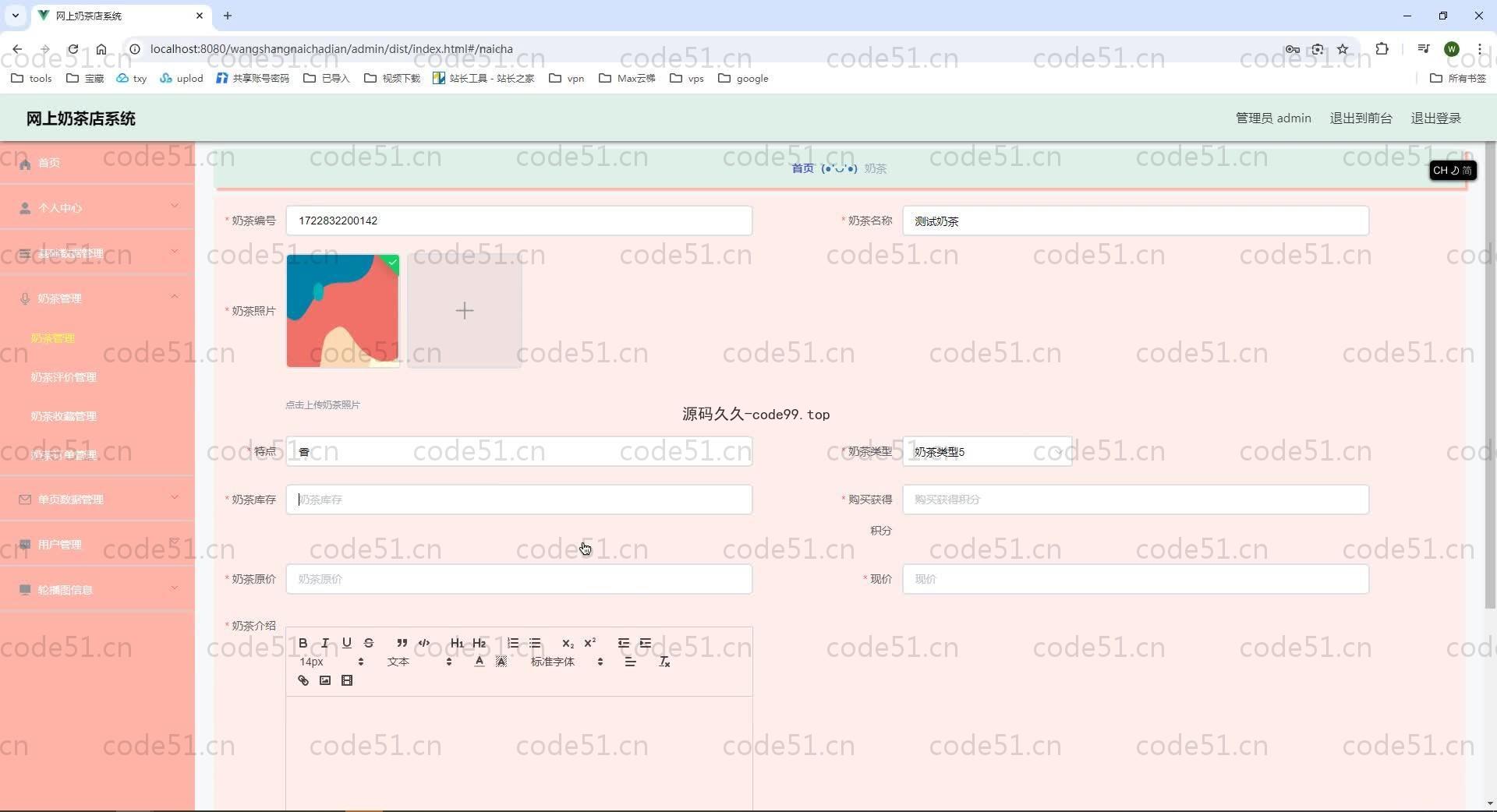
Task: Focus the 奶茶原价 input field
Action: pos(518,579)
